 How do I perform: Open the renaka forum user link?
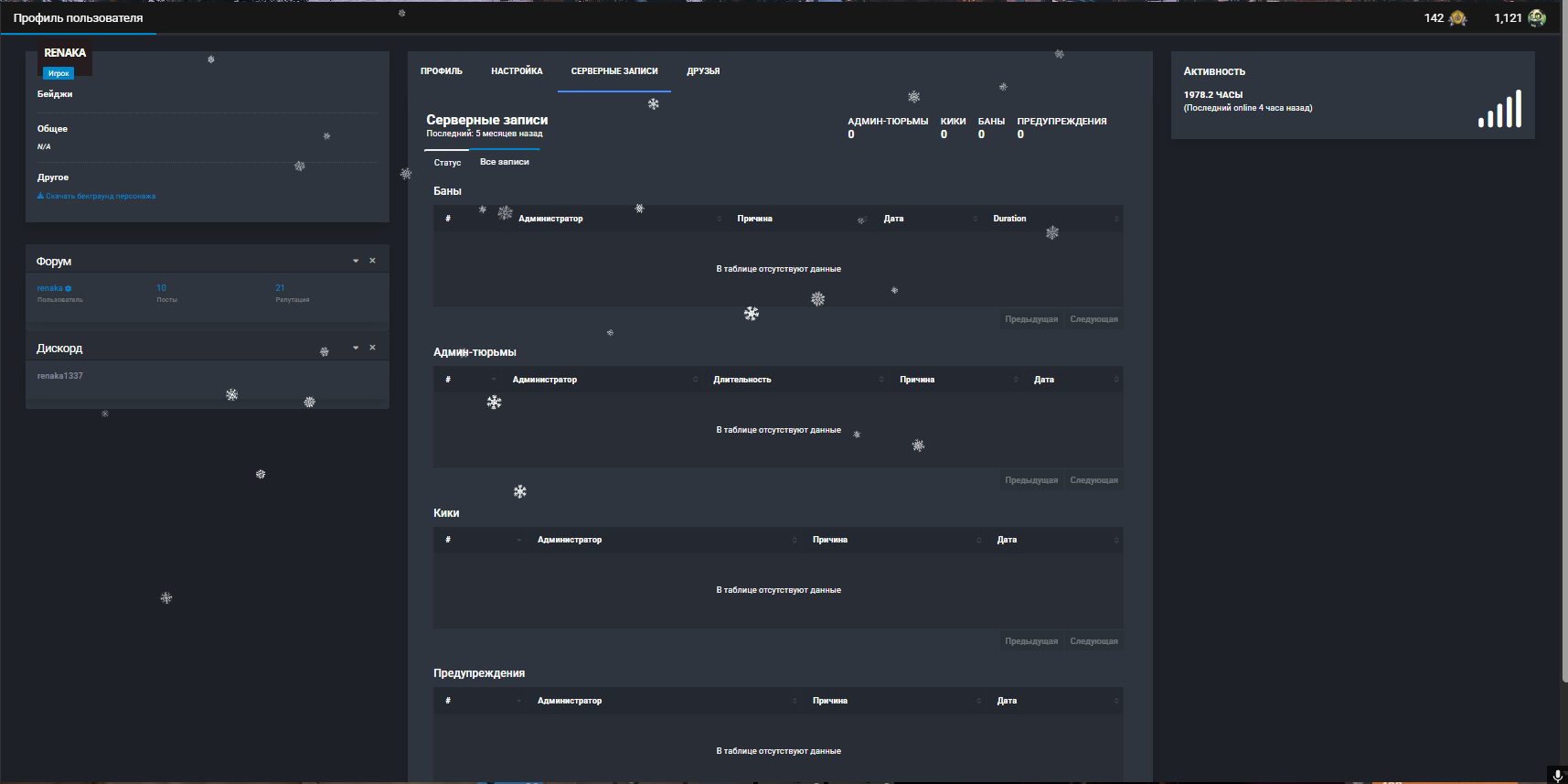click(50, 288)
